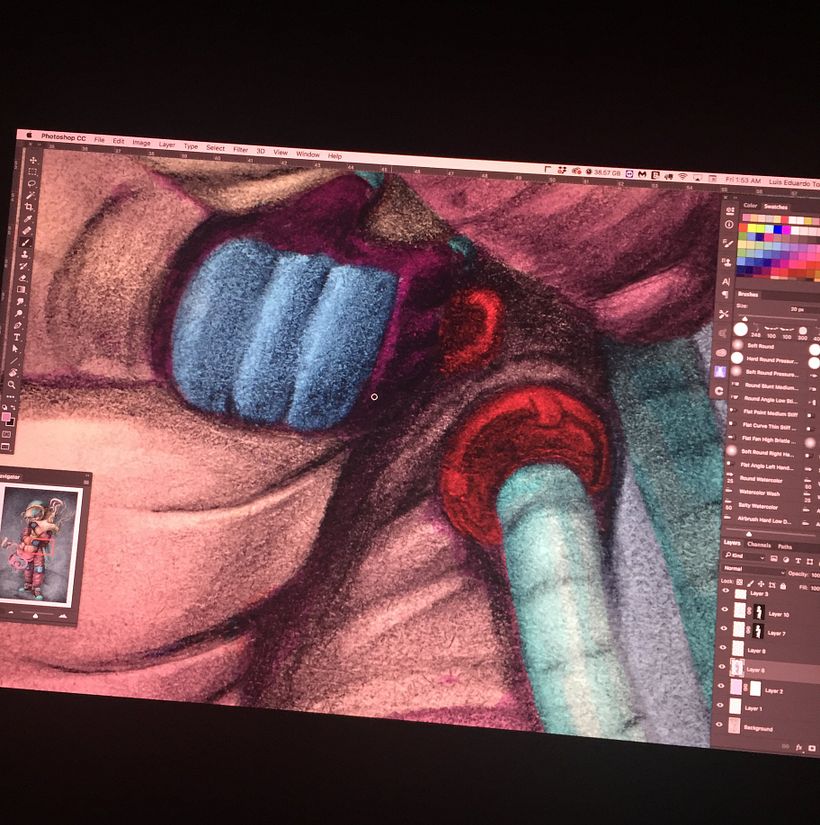Viewport: 820px width, 825px height.
Task: Select the Move tool
Action: (x=33, y=160)
